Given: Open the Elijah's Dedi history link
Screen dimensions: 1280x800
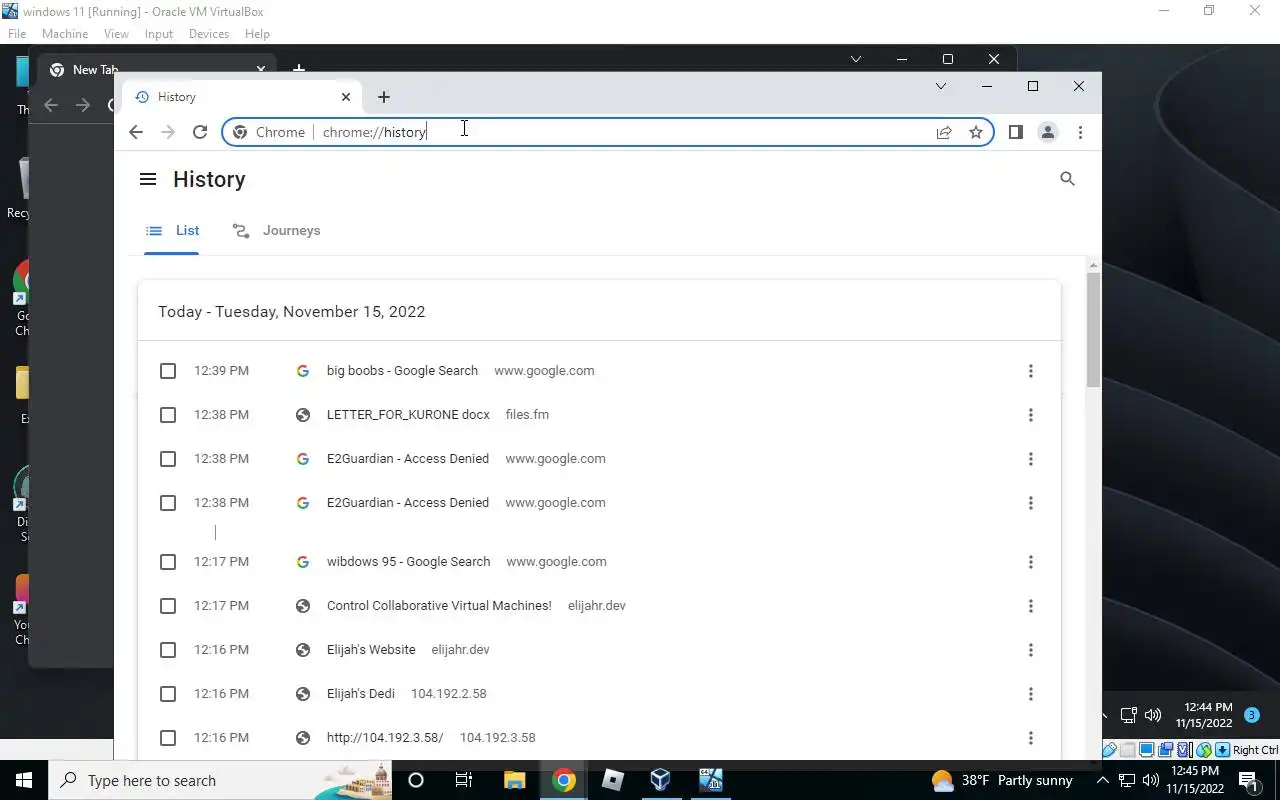Looking at the screenshot, I should (x=361, y=694).
